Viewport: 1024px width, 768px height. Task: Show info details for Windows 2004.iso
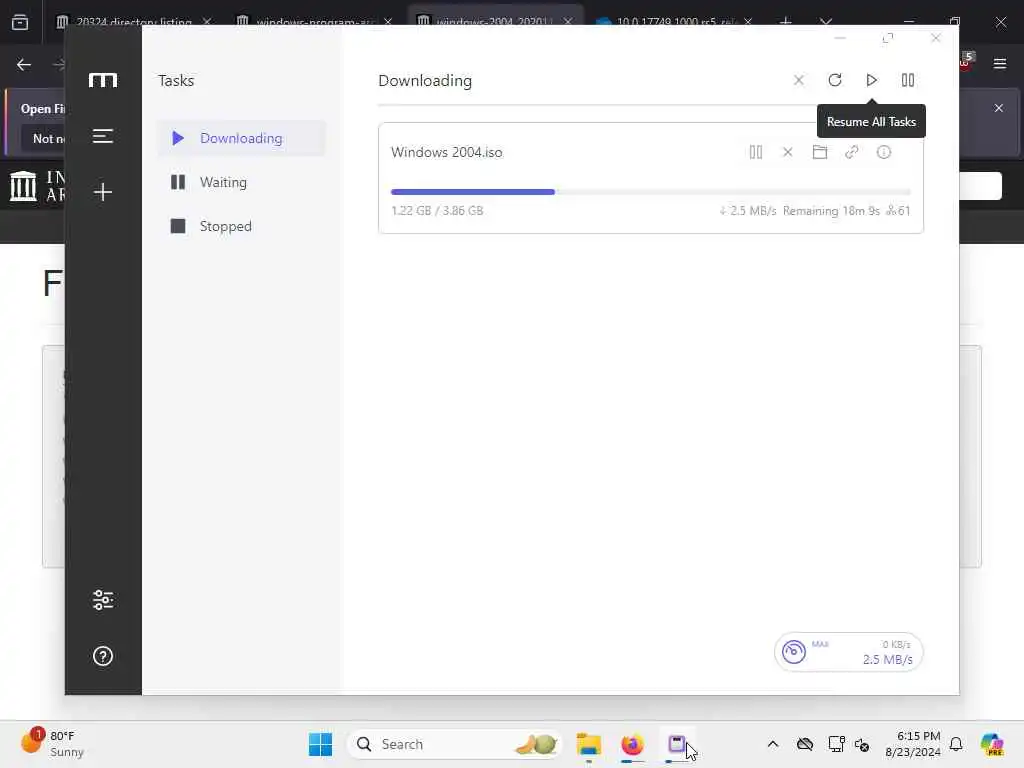coord(884,152)
